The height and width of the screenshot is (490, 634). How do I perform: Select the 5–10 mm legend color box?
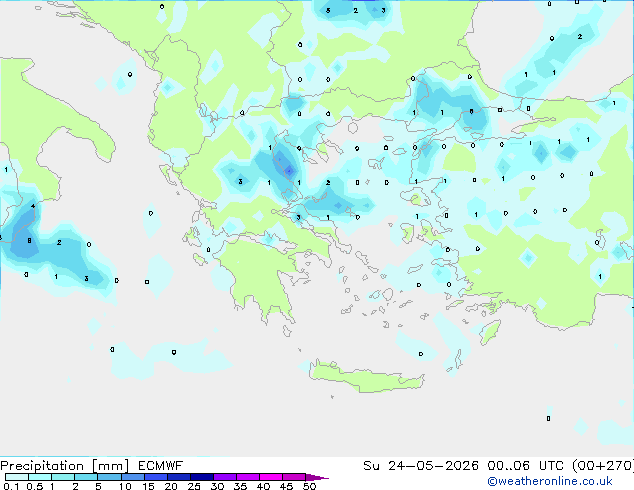click(x=110, y=477)
